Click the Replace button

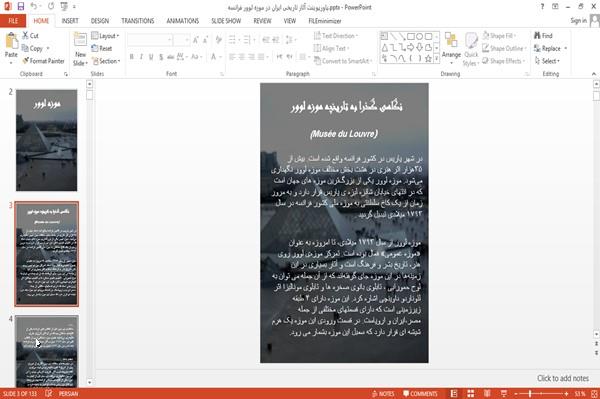click(550, 48)
